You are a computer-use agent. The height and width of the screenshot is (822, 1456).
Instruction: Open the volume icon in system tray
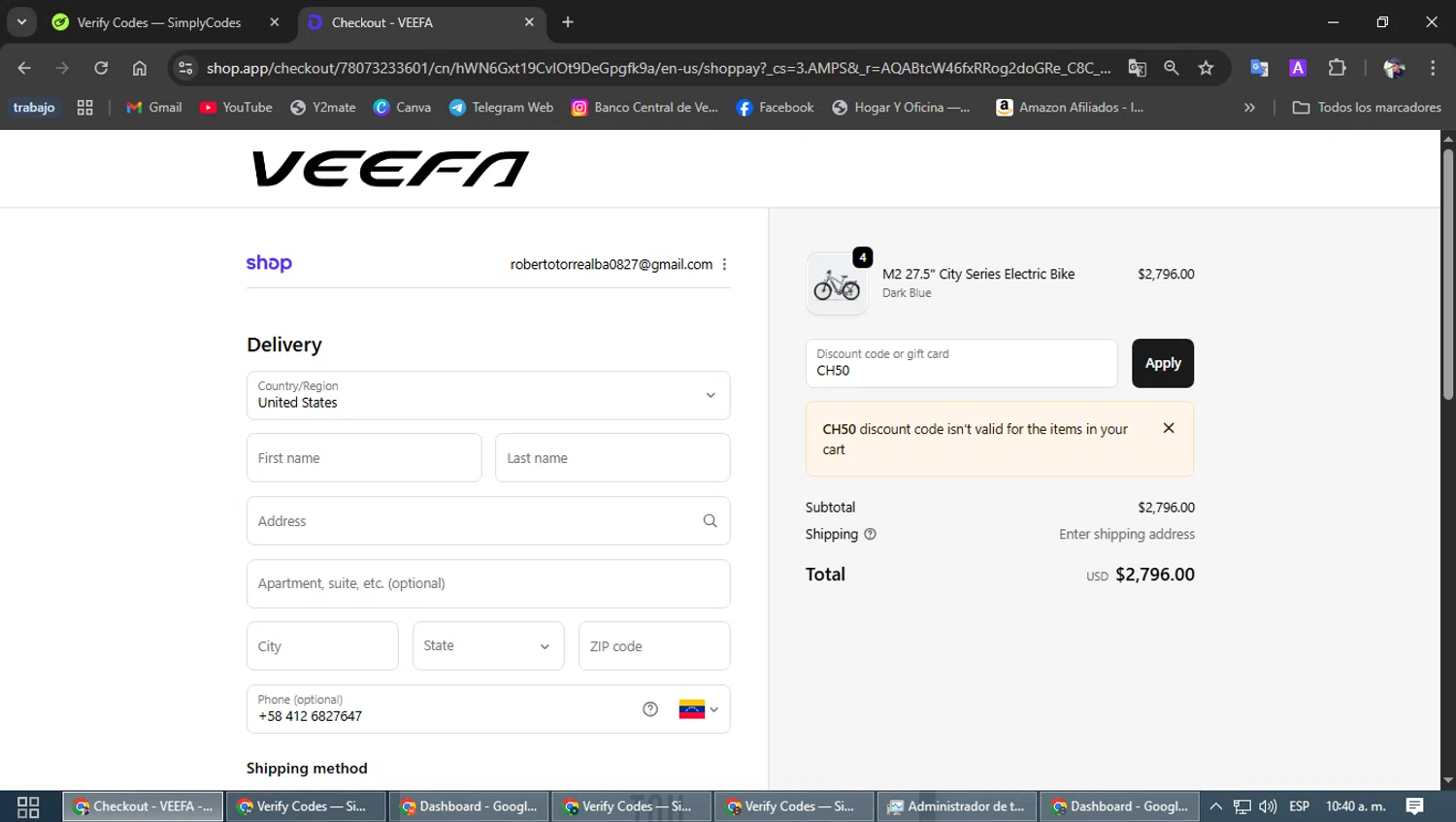pyautogui.click(x=1268, y=806)
